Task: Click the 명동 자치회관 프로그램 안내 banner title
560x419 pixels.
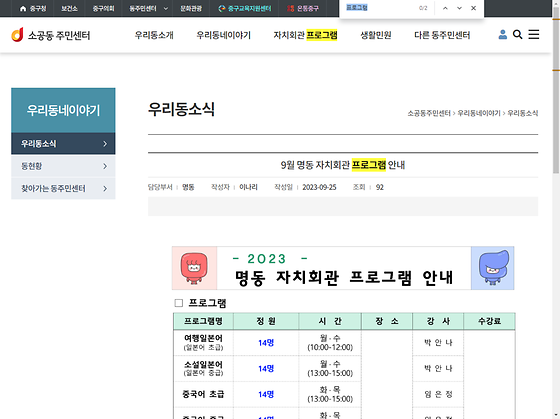Action: click(344, 278)
